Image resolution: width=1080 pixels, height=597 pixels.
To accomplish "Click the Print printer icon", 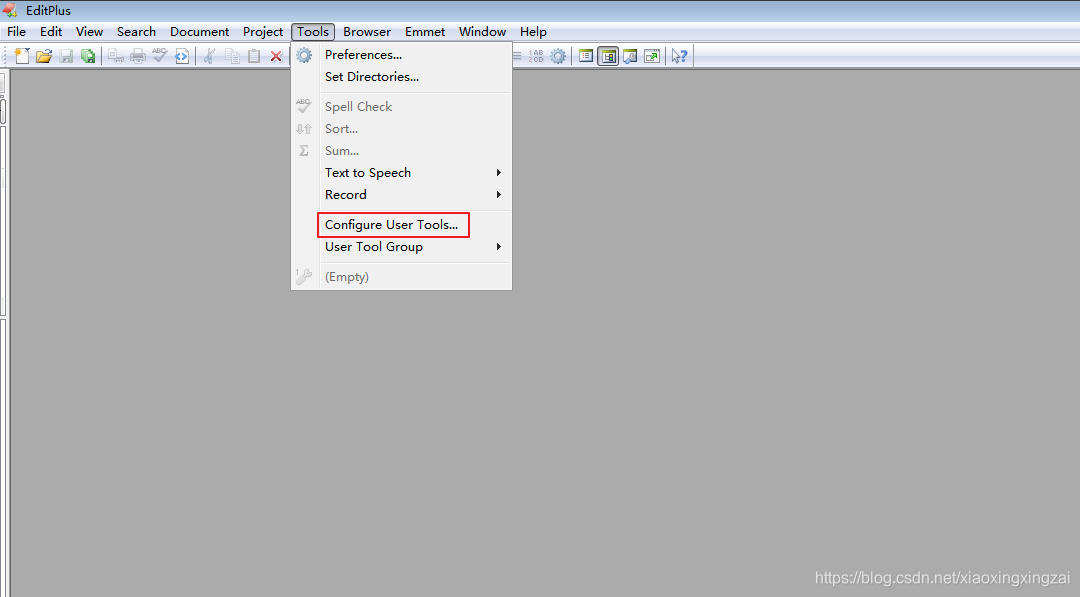I will pos(138,56).
